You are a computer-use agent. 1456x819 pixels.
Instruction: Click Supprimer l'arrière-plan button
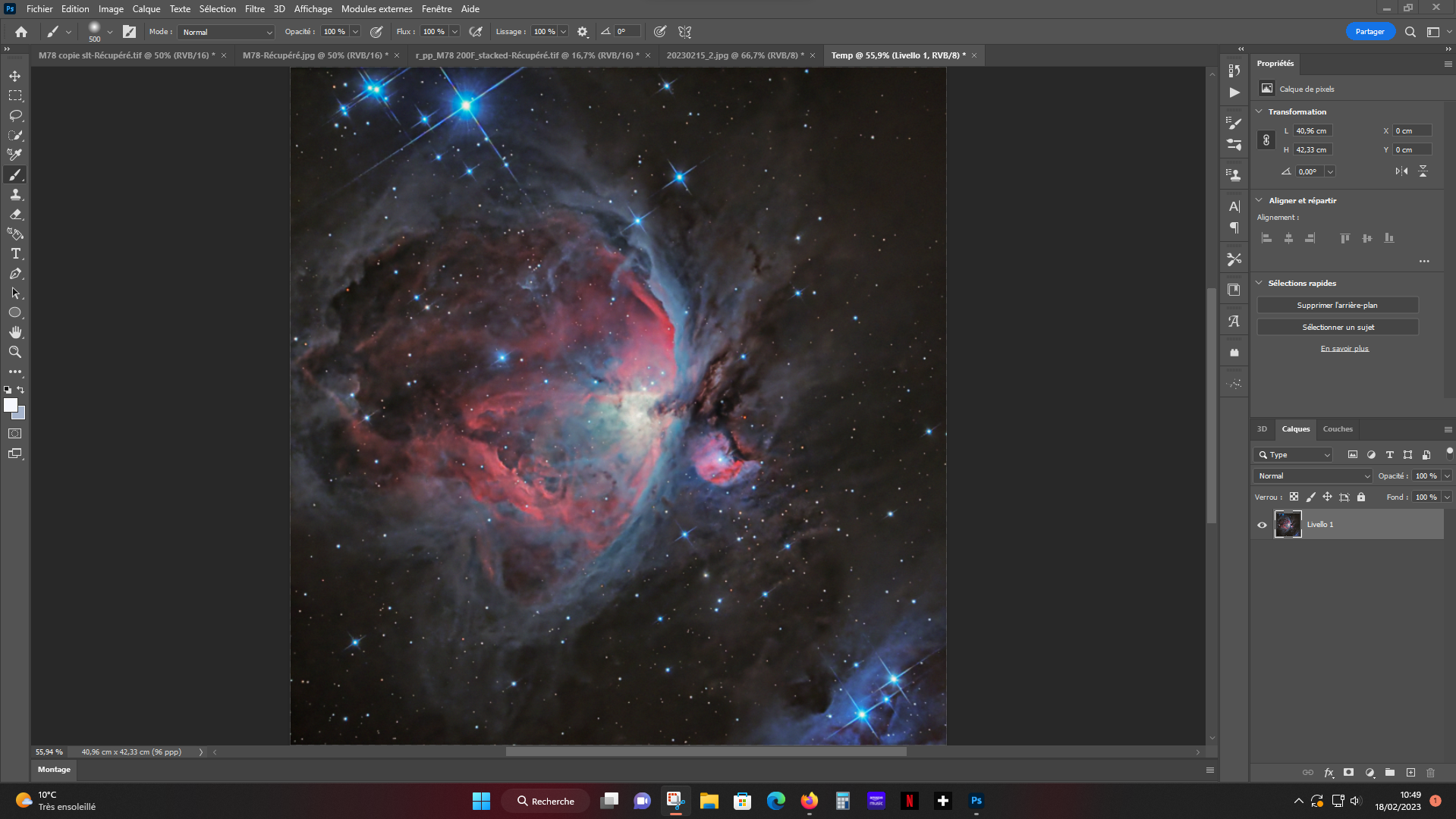(x=1338, y=305)
